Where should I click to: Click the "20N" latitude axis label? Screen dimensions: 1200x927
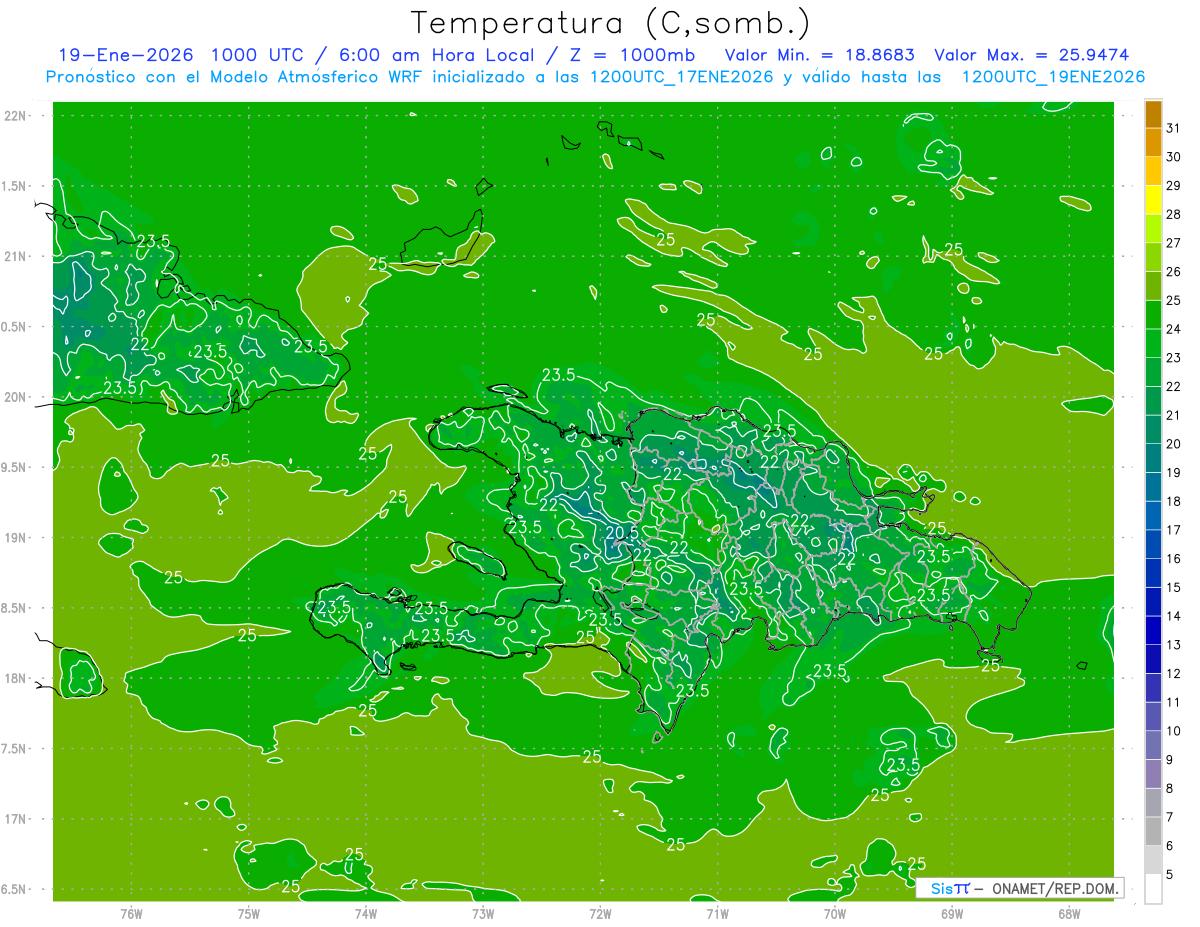point(16,397)
